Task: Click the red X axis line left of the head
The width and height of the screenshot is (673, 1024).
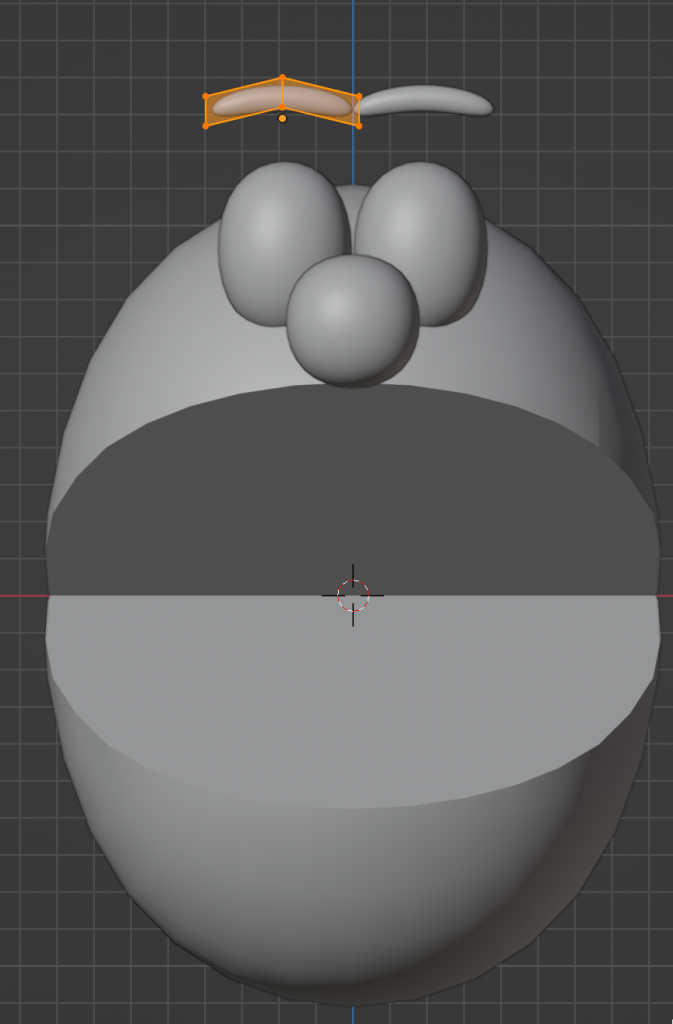Action: pyautogui.click(x=22, y=596)
